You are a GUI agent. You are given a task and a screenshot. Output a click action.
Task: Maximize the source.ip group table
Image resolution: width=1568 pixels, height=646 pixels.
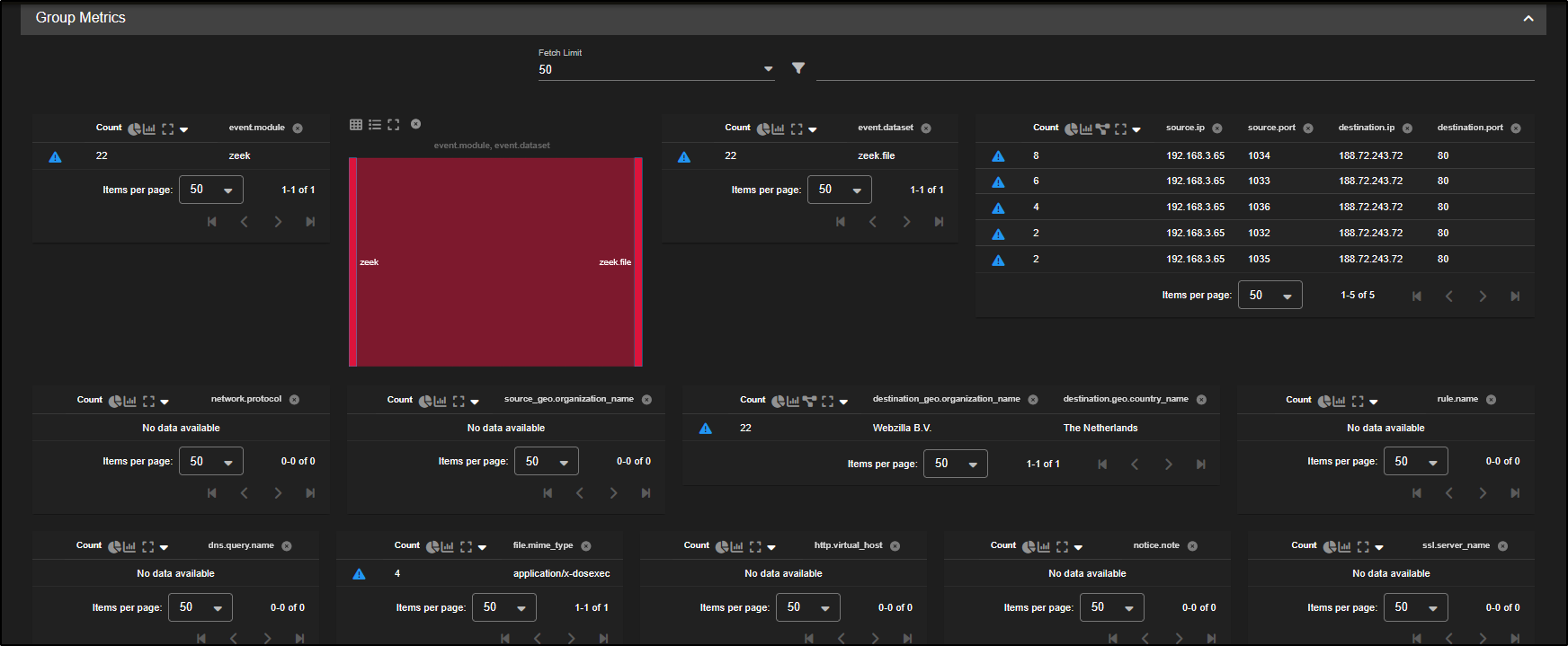click(1120, 129)
